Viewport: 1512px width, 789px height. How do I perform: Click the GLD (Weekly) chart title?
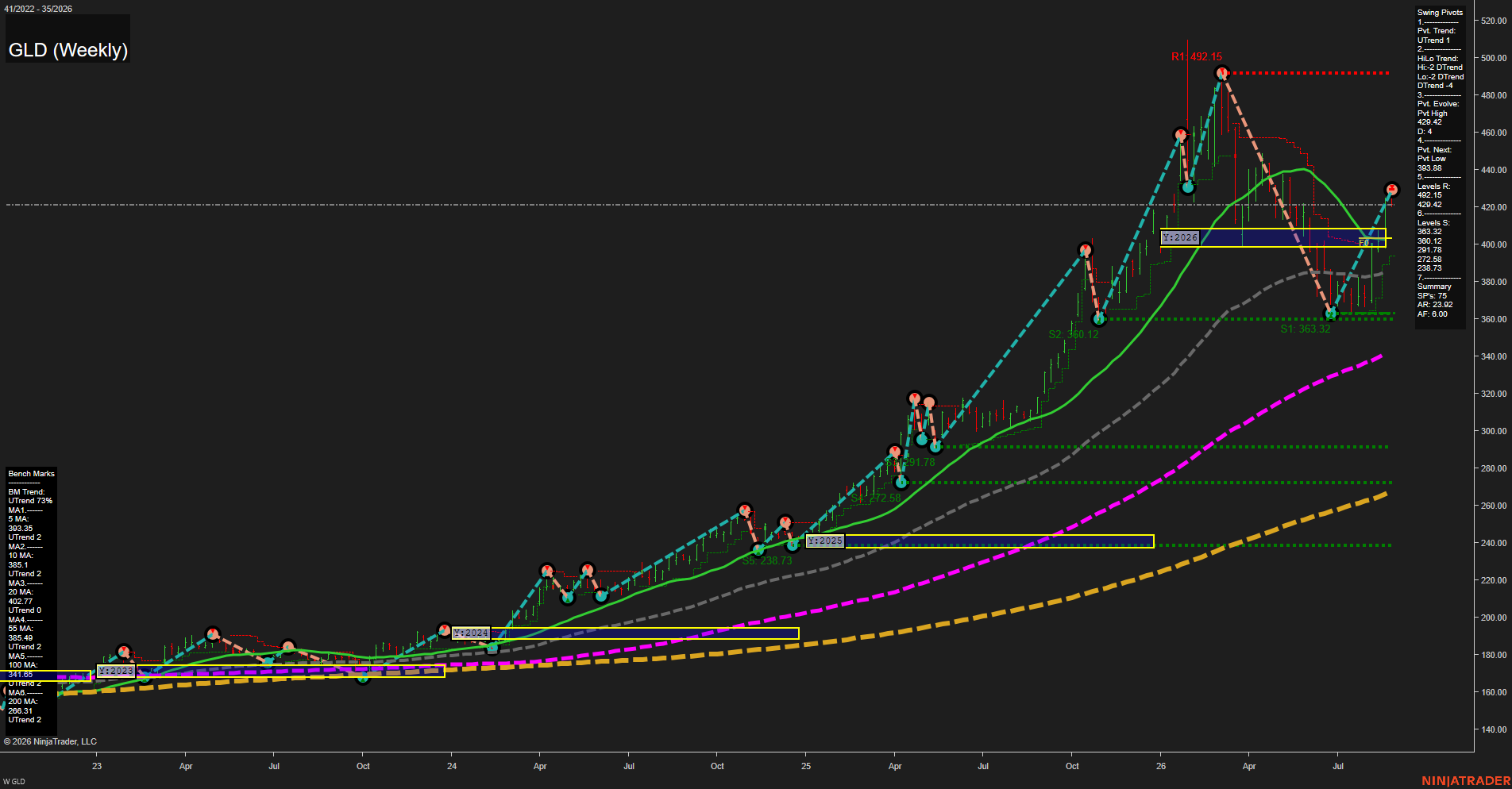(67, 50)
